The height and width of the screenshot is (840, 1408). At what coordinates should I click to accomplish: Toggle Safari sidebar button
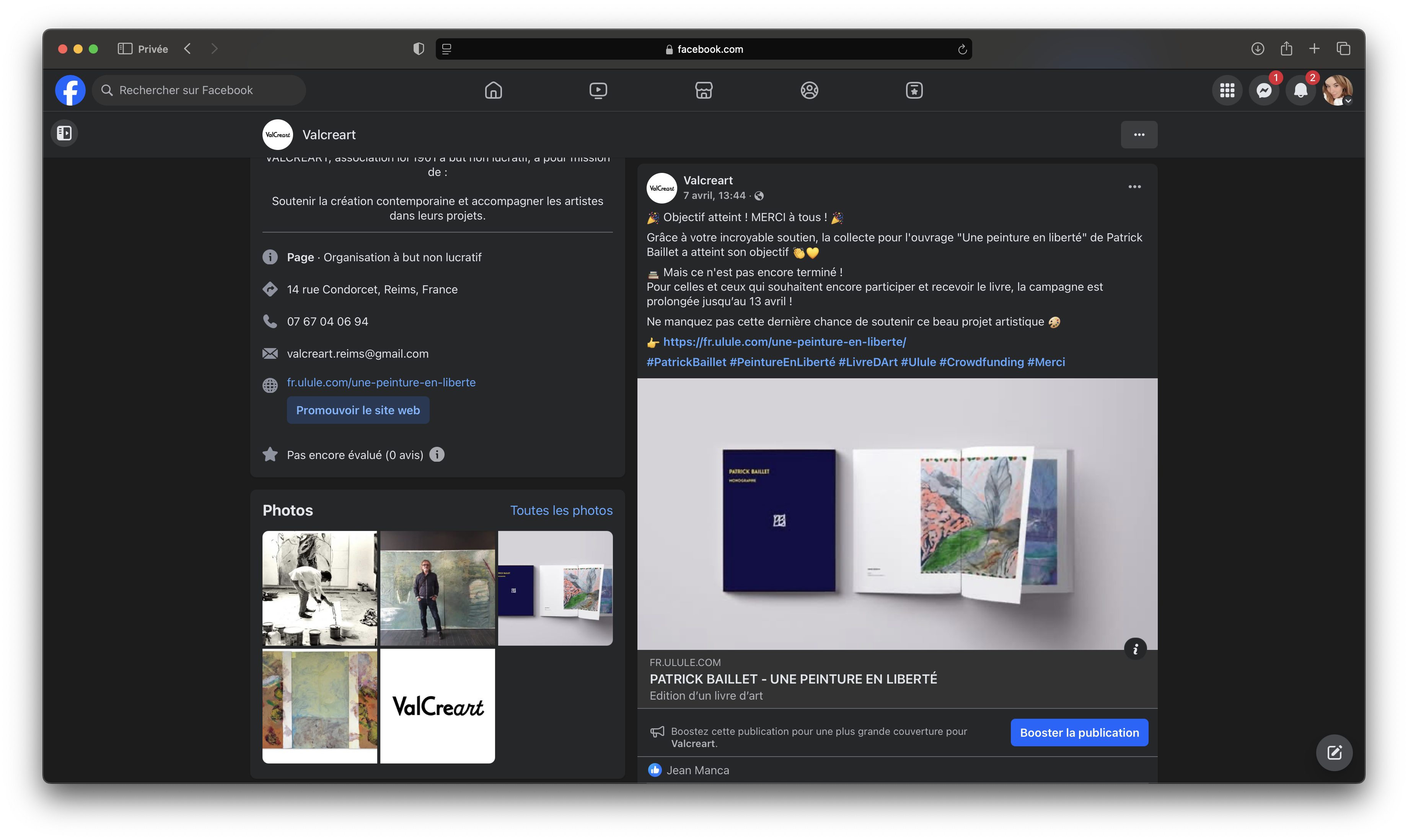coord(125,49)
